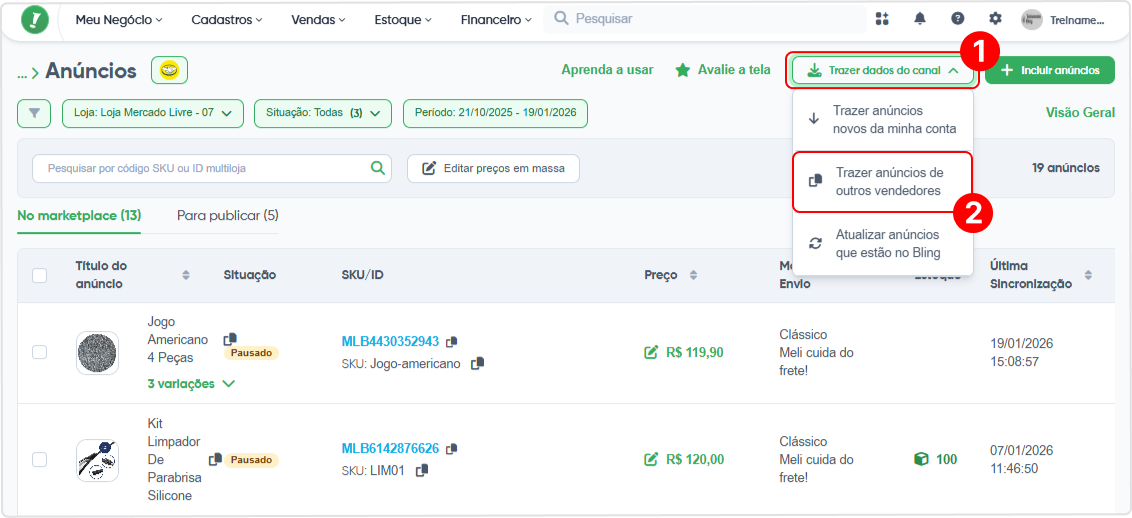Open Loja Mercado Livre - 07 filter
Image resolution: width=1132 pixels, height=518 pixels.
pos(153,113)
